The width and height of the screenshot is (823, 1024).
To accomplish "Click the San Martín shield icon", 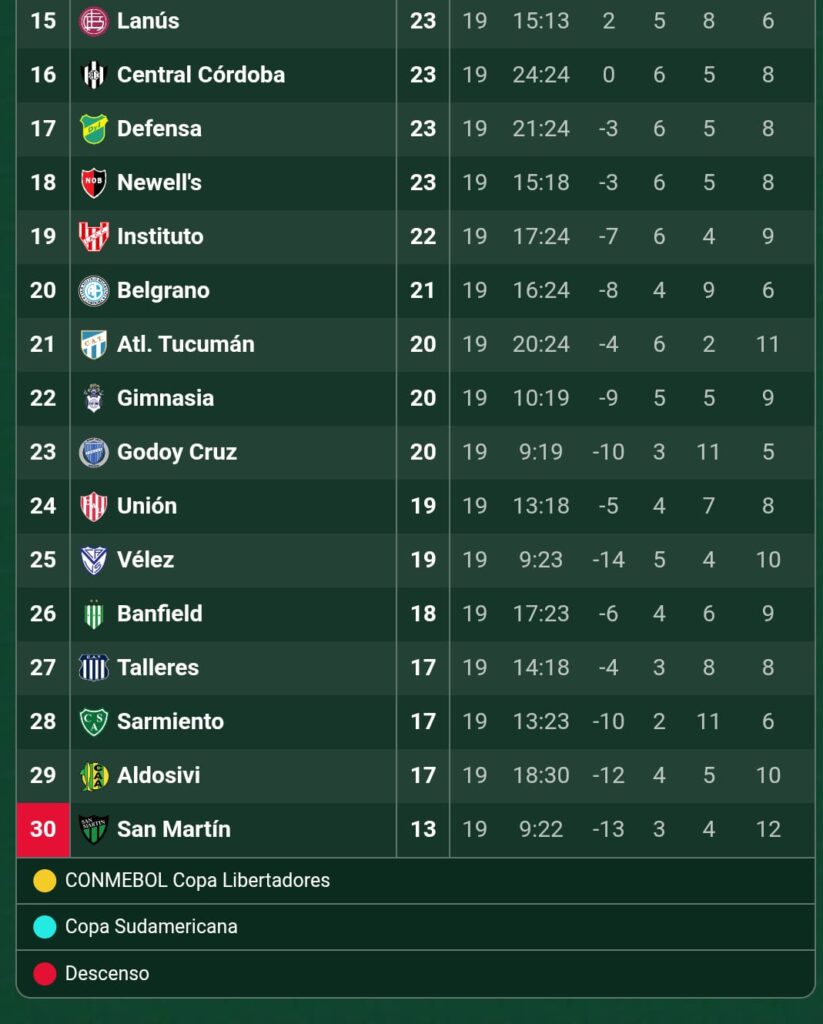I will [93, 829].
